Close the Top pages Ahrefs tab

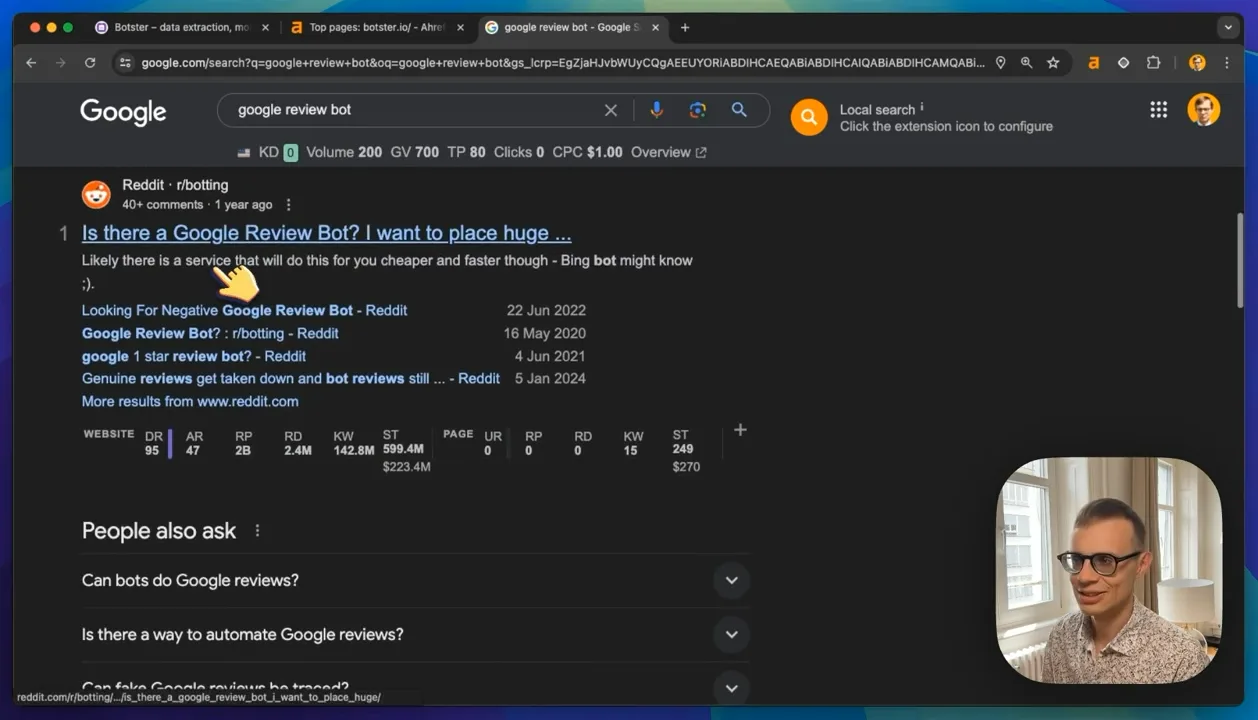(x=460, y=28)
